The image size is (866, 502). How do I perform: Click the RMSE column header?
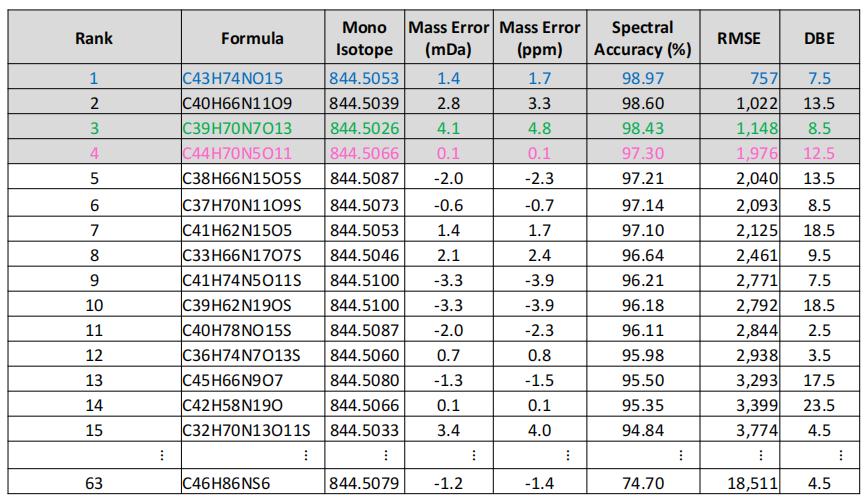coord(738,39)
